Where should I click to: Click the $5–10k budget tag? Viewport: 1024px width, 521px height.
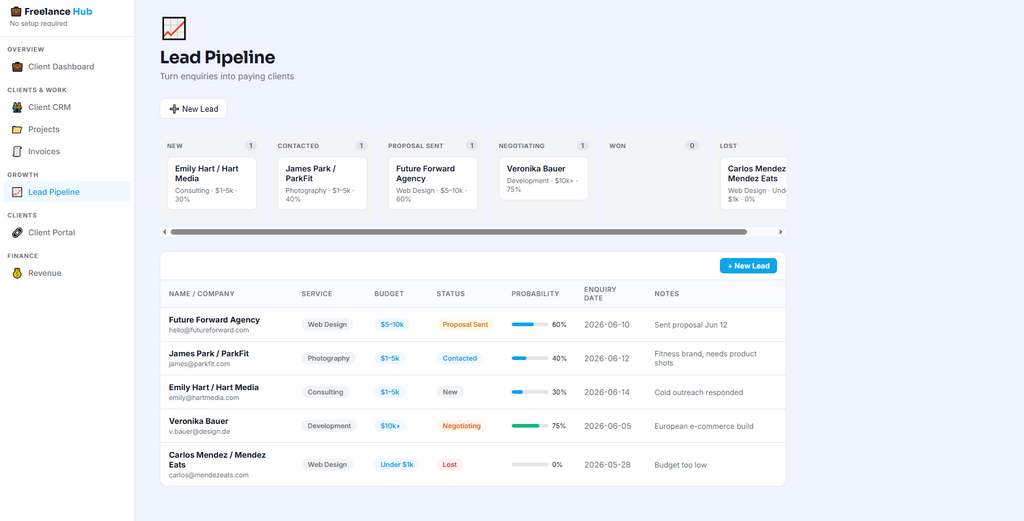(392, 324)
